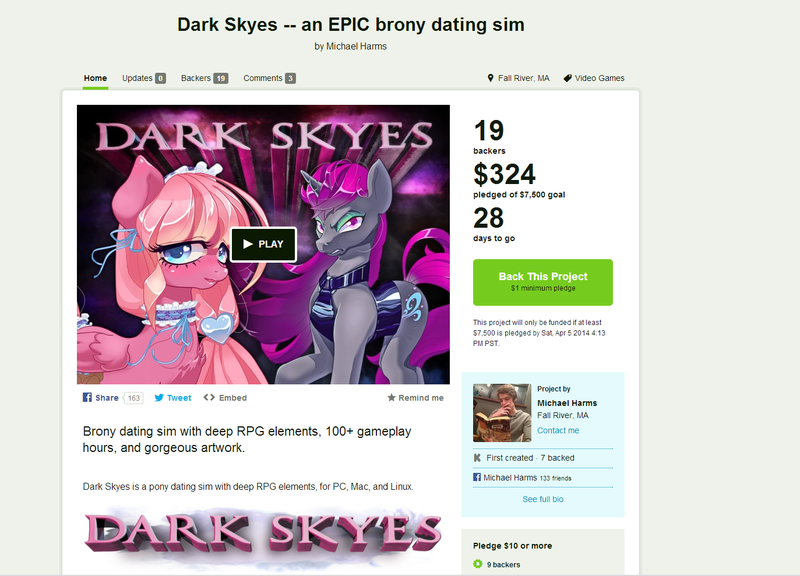Play the Dark Skyes project video
This screenshot has height=576, width=800.
(263, 244)
